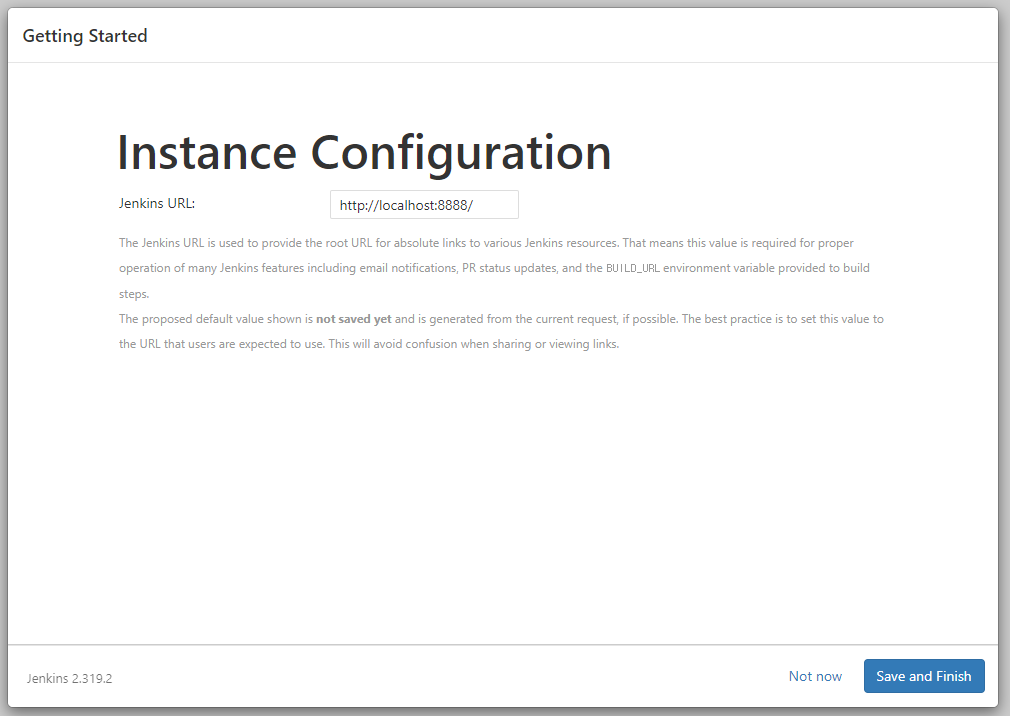Click the Save and Finish button
The image size is (1010, 716).
[x=924, y=676]
